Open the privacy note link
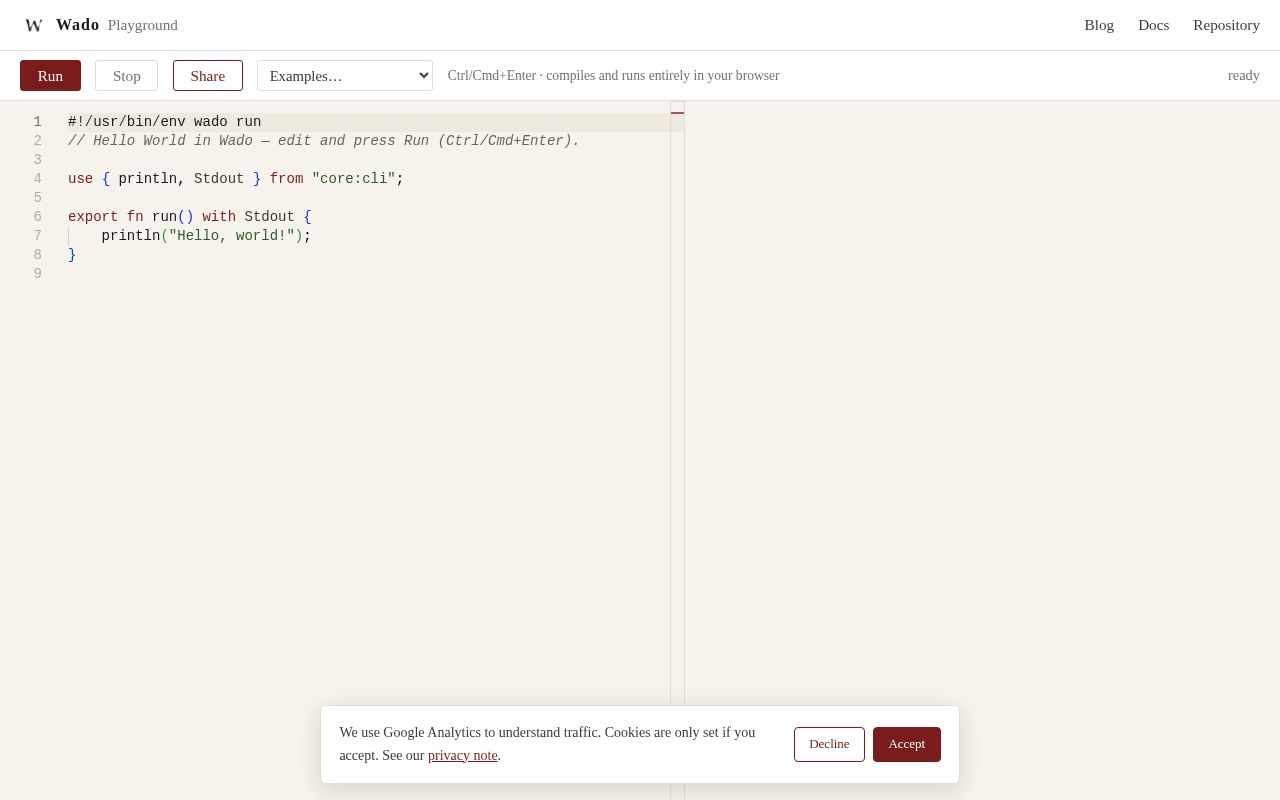This screenshot has height=800, width=1280. pyautogui.click(x=463, y=756)
